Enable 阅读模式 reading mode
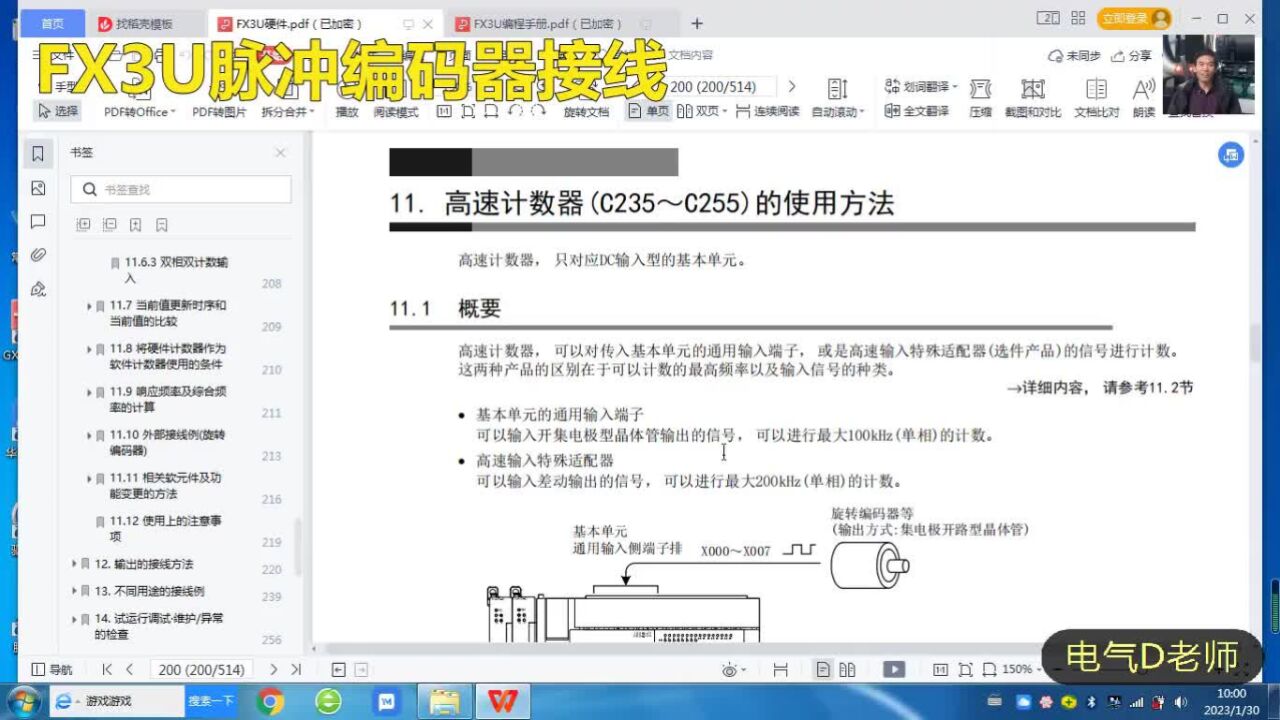This screenshot has width=1280, height=720. click(x=396, y=112)
